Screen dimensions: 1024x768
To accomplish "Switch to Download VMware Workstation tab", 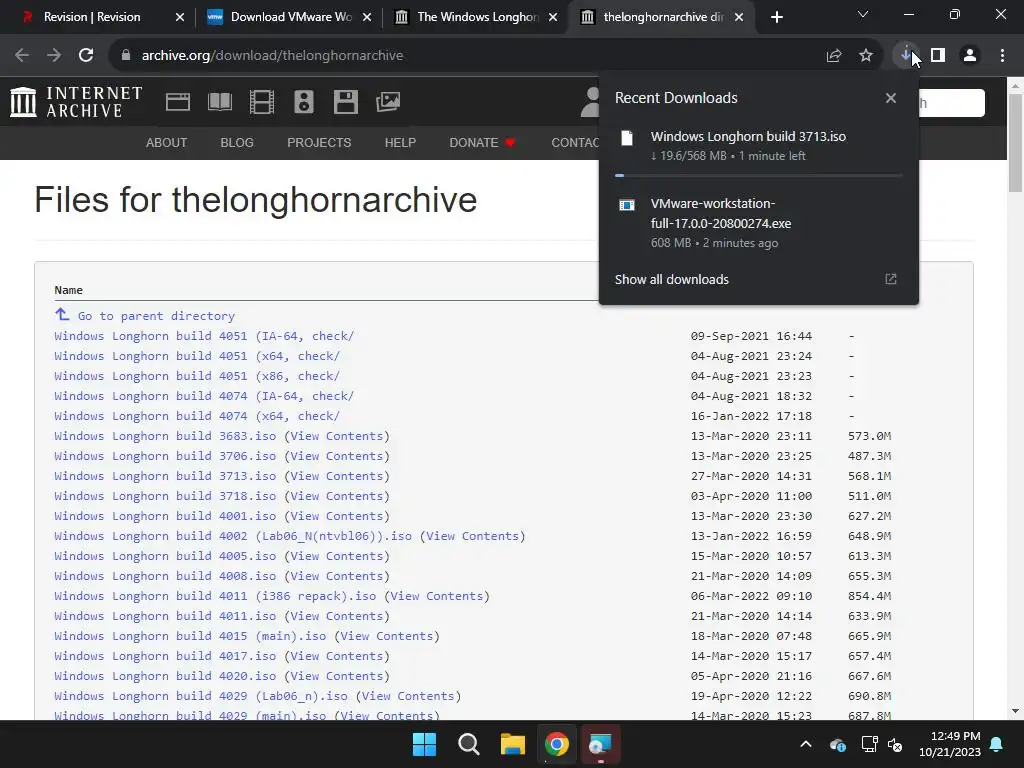I will point(291,17).
